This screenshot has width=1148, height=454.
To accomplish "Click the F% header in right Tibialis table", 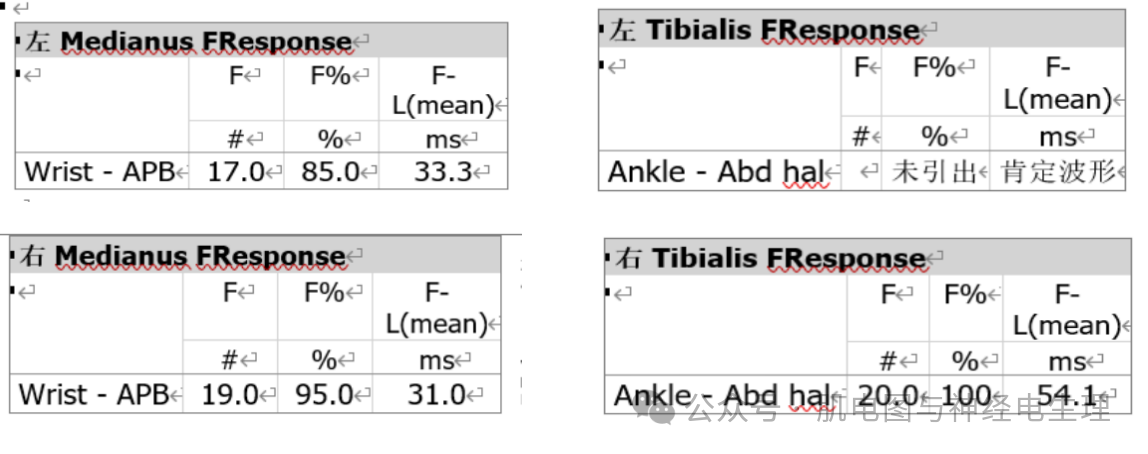I will 965,295.
